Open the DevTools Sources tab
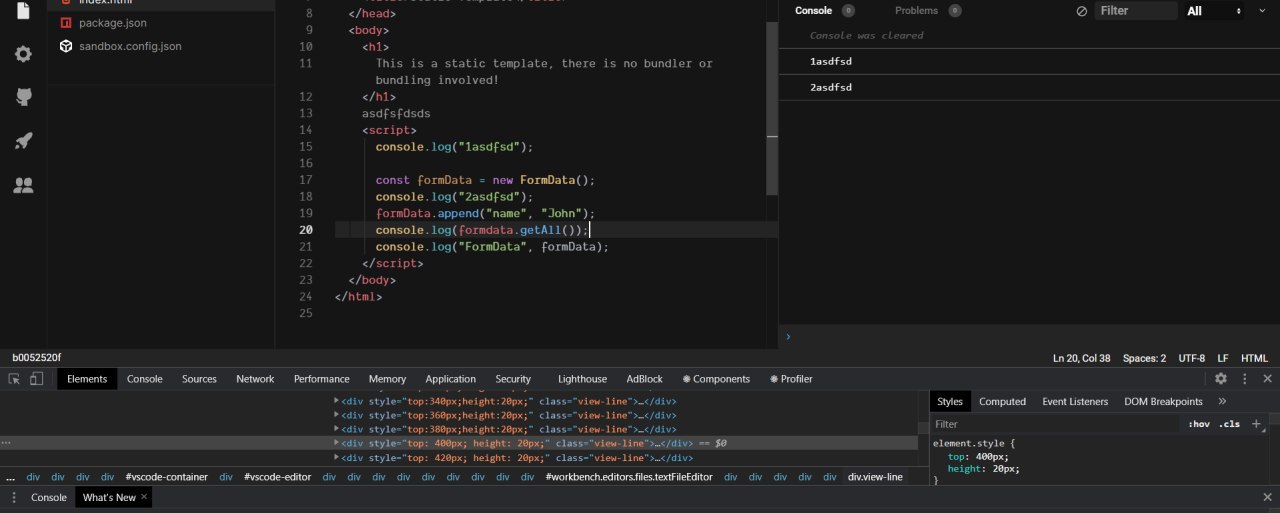The width and height of the screenshot is (1280, 513). tap(199, 379)
